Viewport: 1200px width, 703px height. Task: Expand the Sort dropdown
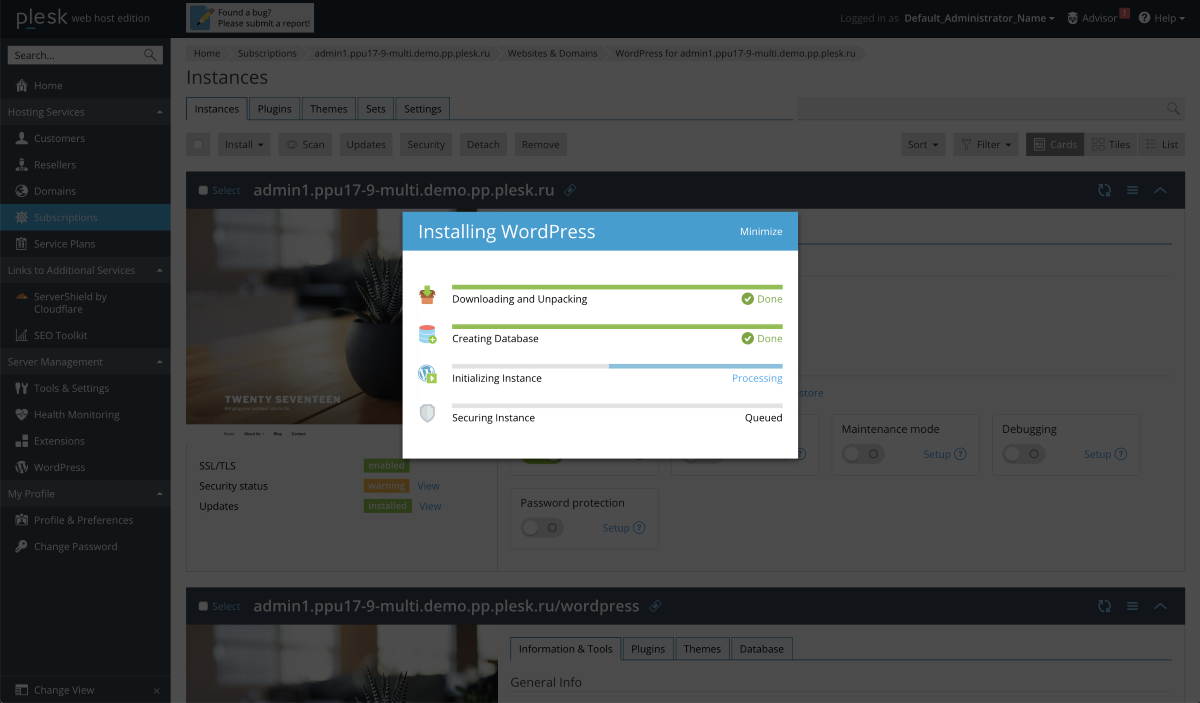(923, 145)
